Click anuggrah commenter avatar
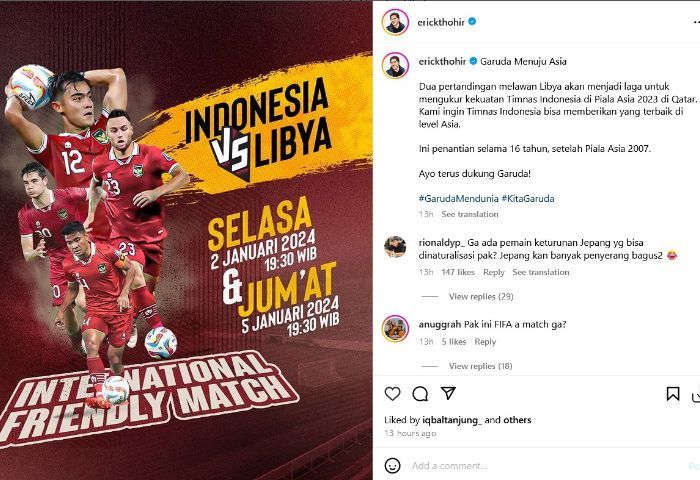700x480 pixels. coord(395,328)
